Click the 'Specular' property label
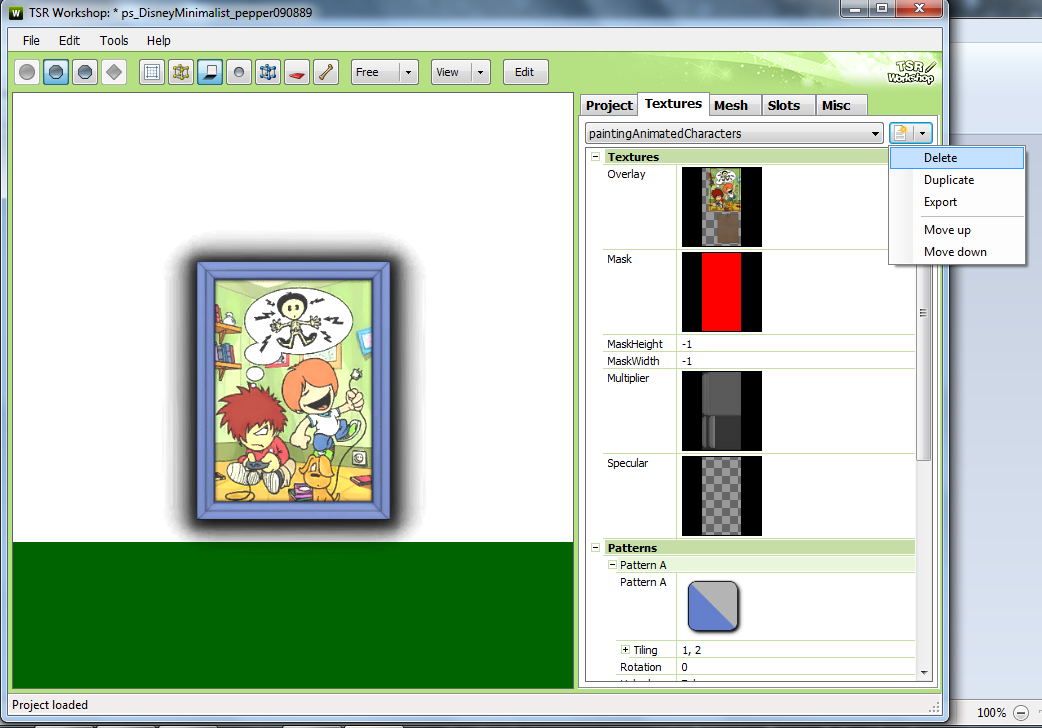This screenshot has width=1042, height=728. tap(627, 463)
